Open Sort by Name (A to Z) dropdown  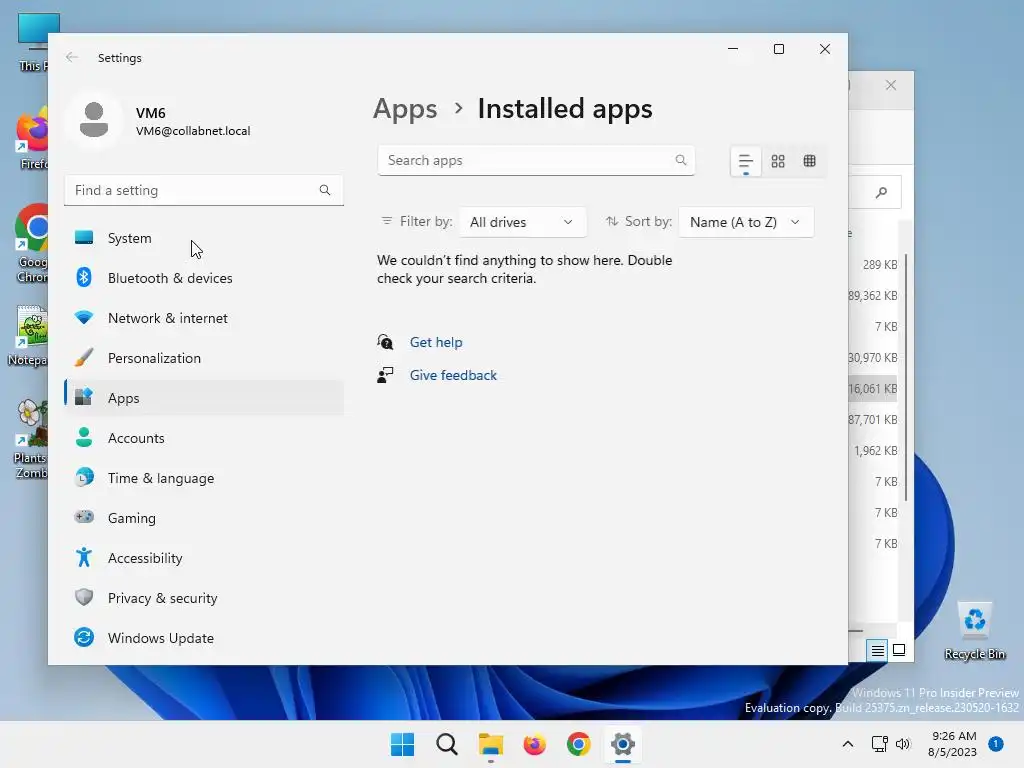[746, 222]
